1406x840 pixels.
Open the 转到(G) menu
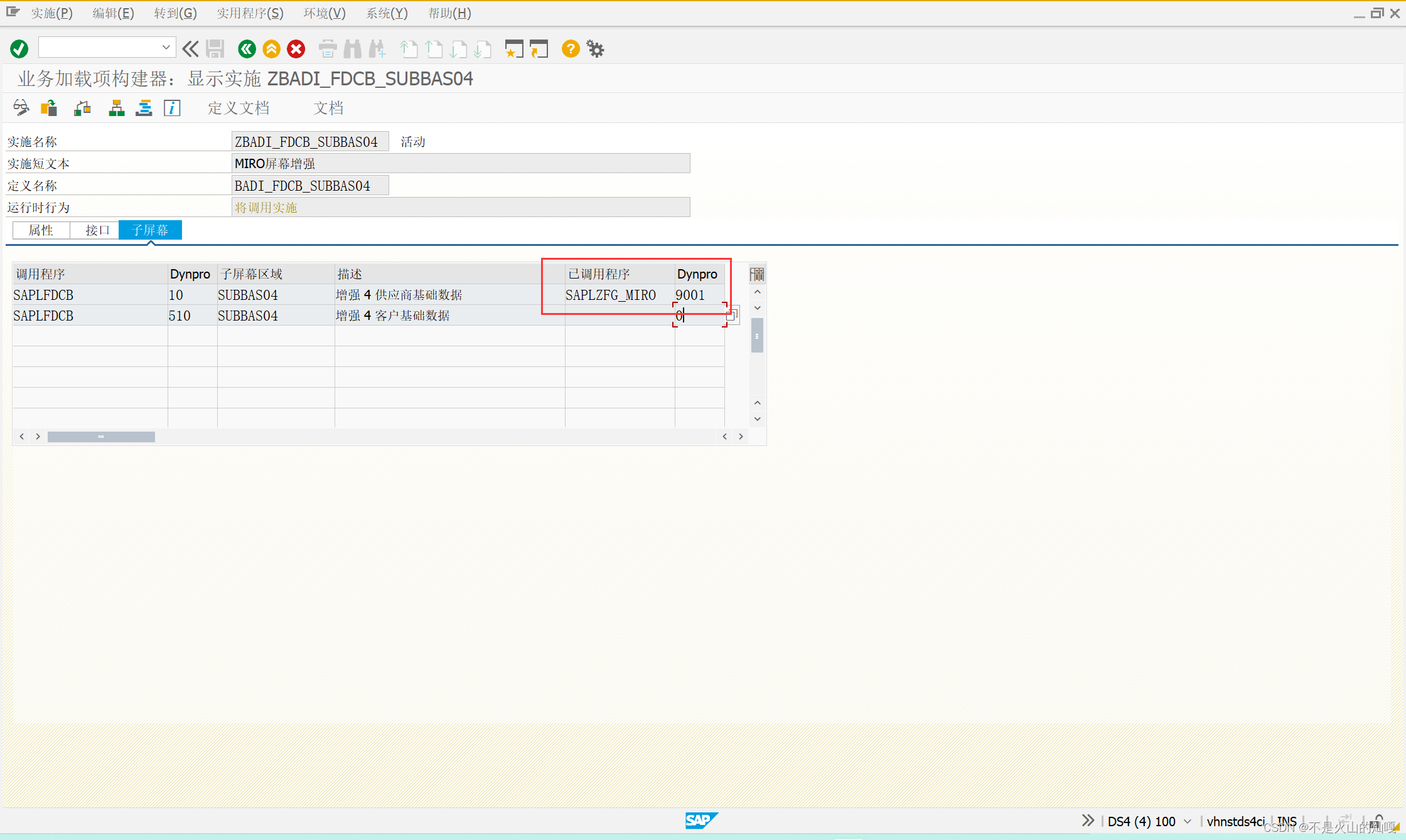[x=175, y=13]
